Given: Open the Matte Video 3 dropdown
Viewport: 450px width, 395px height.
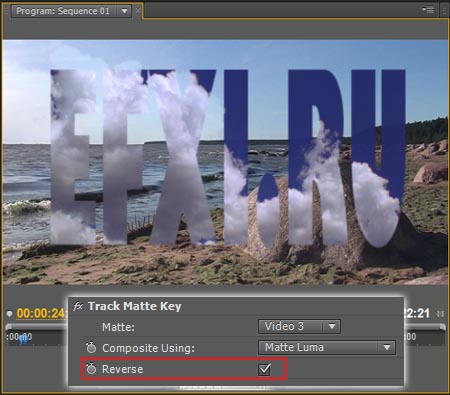Looking at the screenshot, I should pyautogui.click(x=299, y=326).
